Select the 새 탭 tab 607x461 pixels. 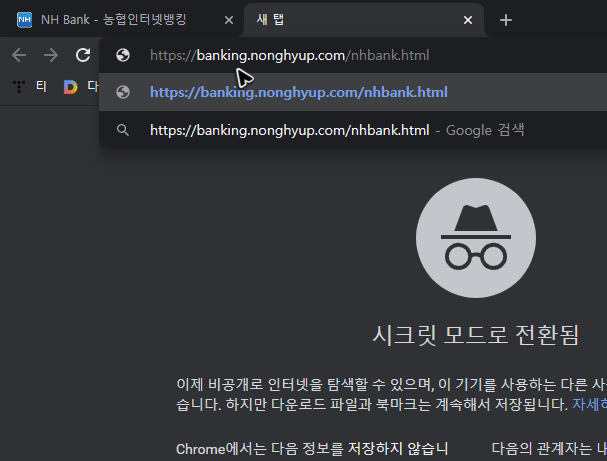(x=364, y=20)
